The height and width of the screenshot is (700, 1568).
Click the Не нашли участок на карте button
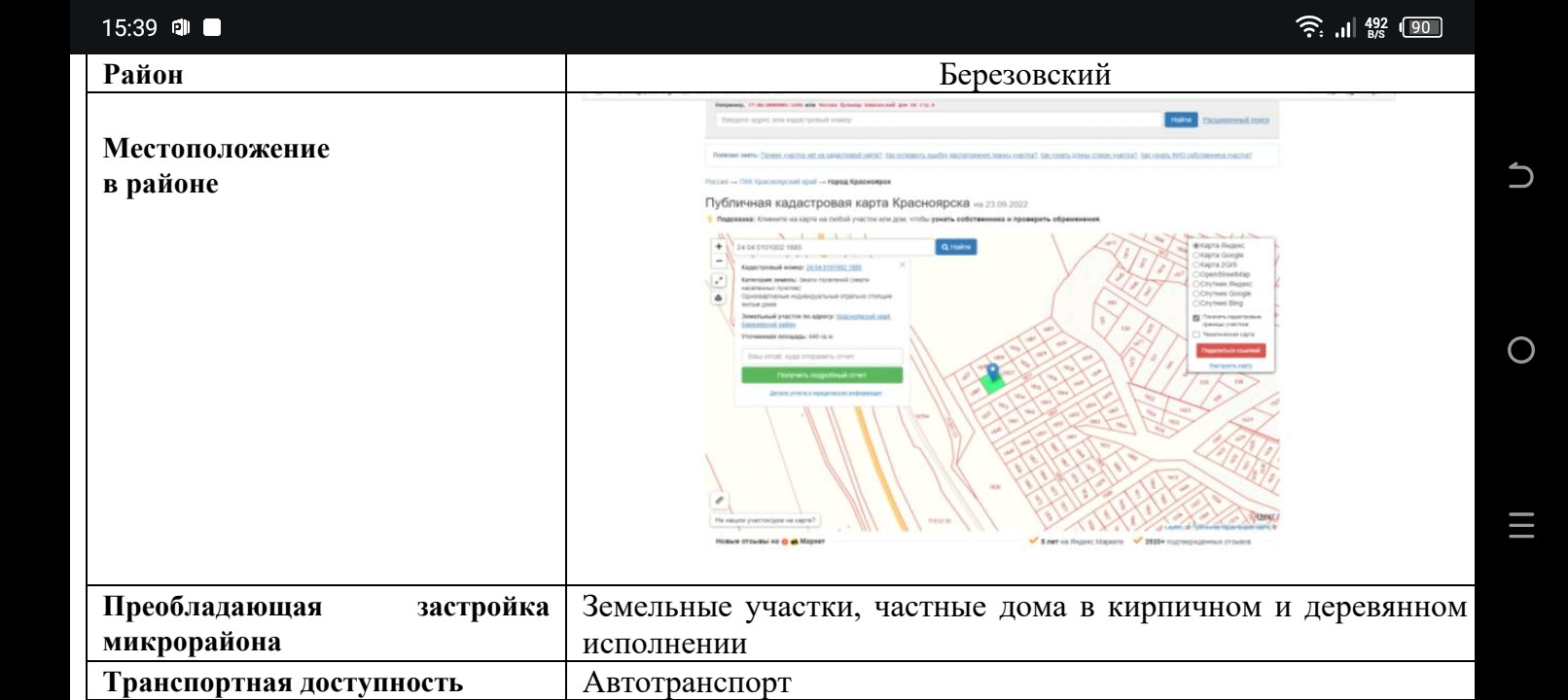766,520
